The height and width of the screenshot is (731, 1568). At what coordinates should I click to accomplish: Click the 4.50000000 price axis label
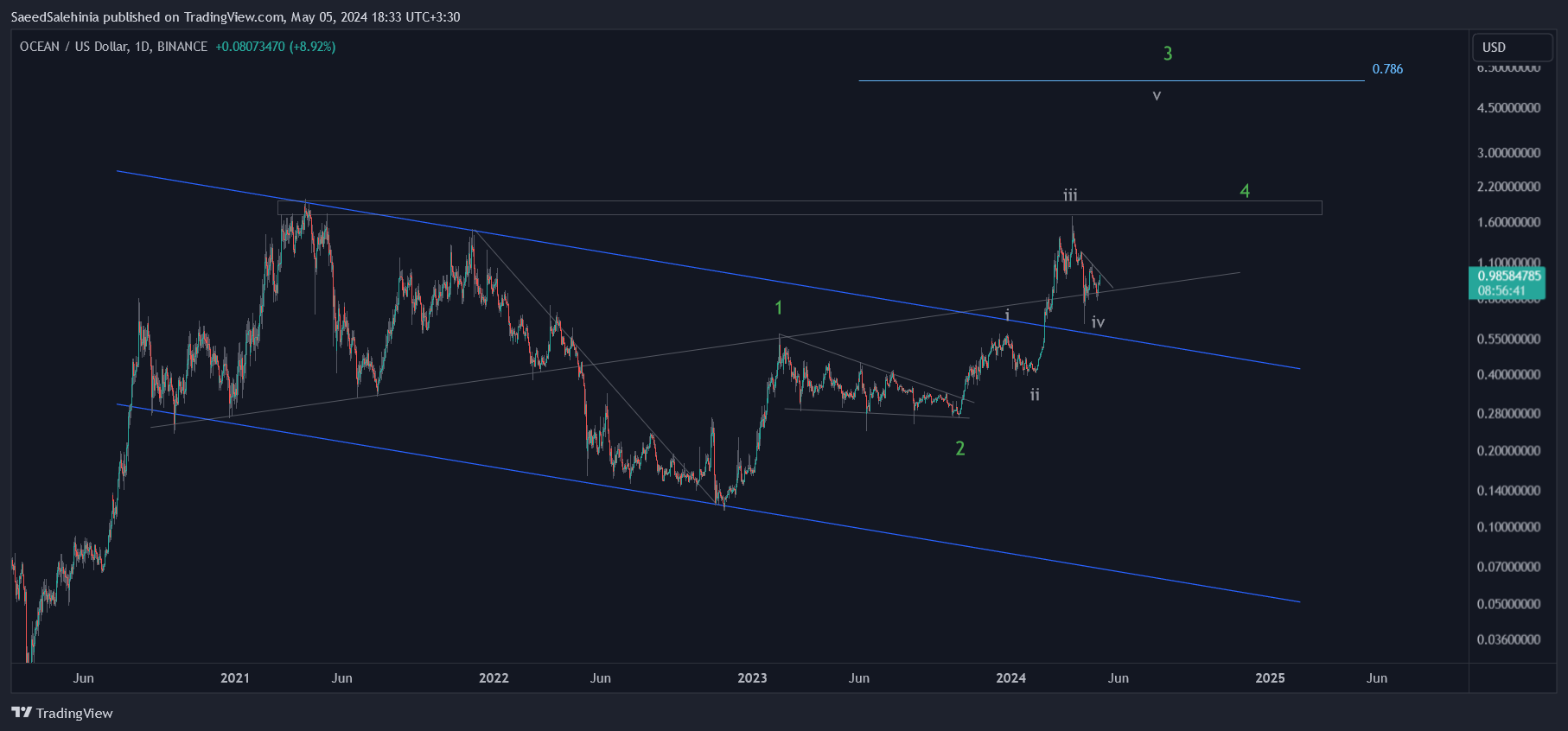(x=1508, y=108)
